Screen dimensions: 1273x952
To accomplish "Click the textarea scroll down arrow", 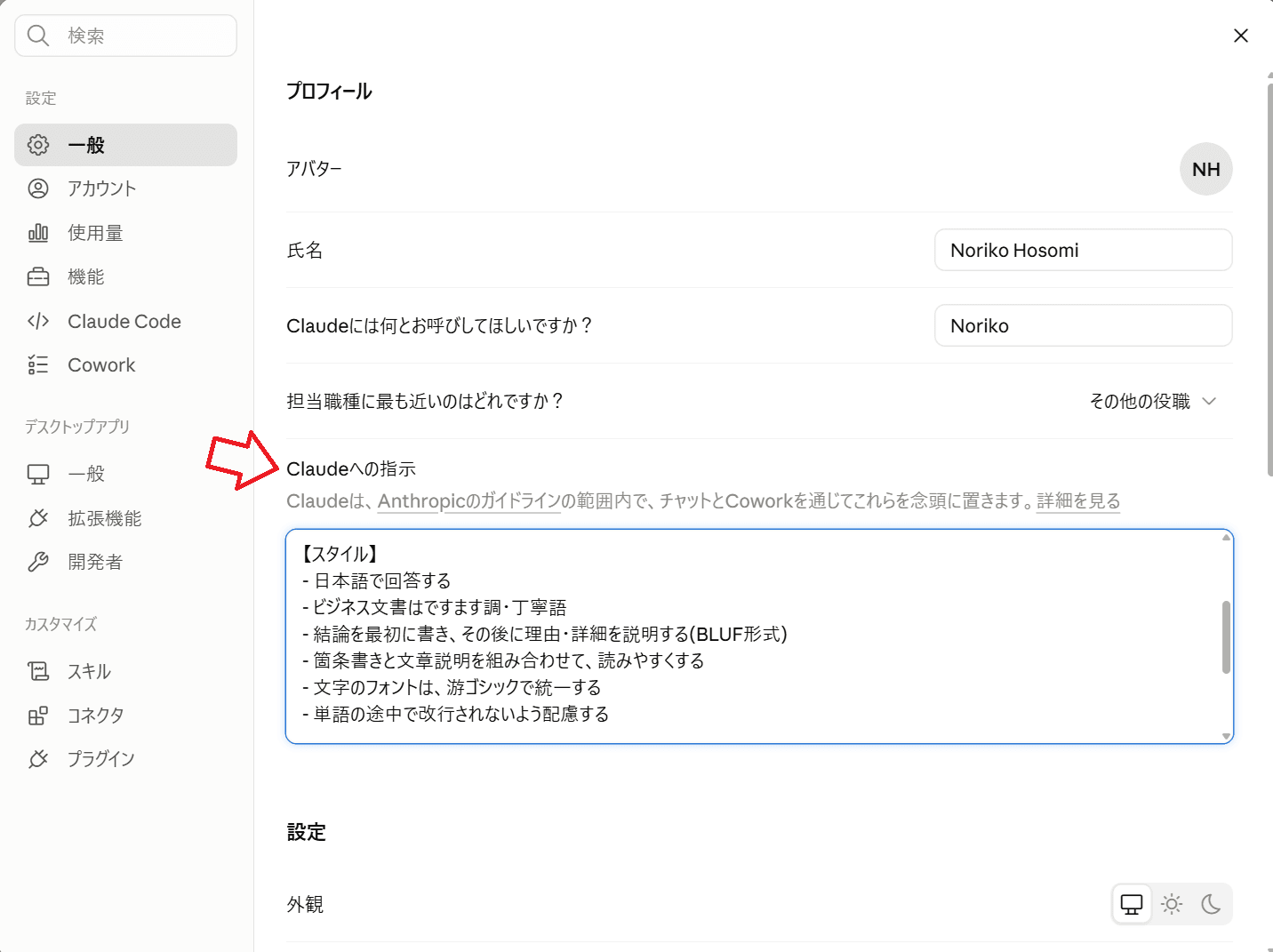I will click(x=1226, y=736).
